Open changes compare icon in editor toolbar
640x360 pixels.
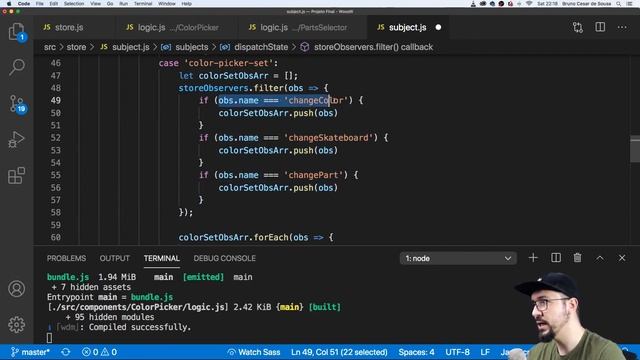tap(578, 27)
